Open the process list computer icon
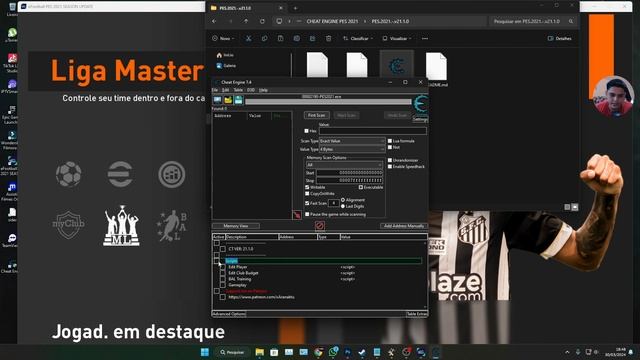Viewport: 640px width, 360px height. 218,100
